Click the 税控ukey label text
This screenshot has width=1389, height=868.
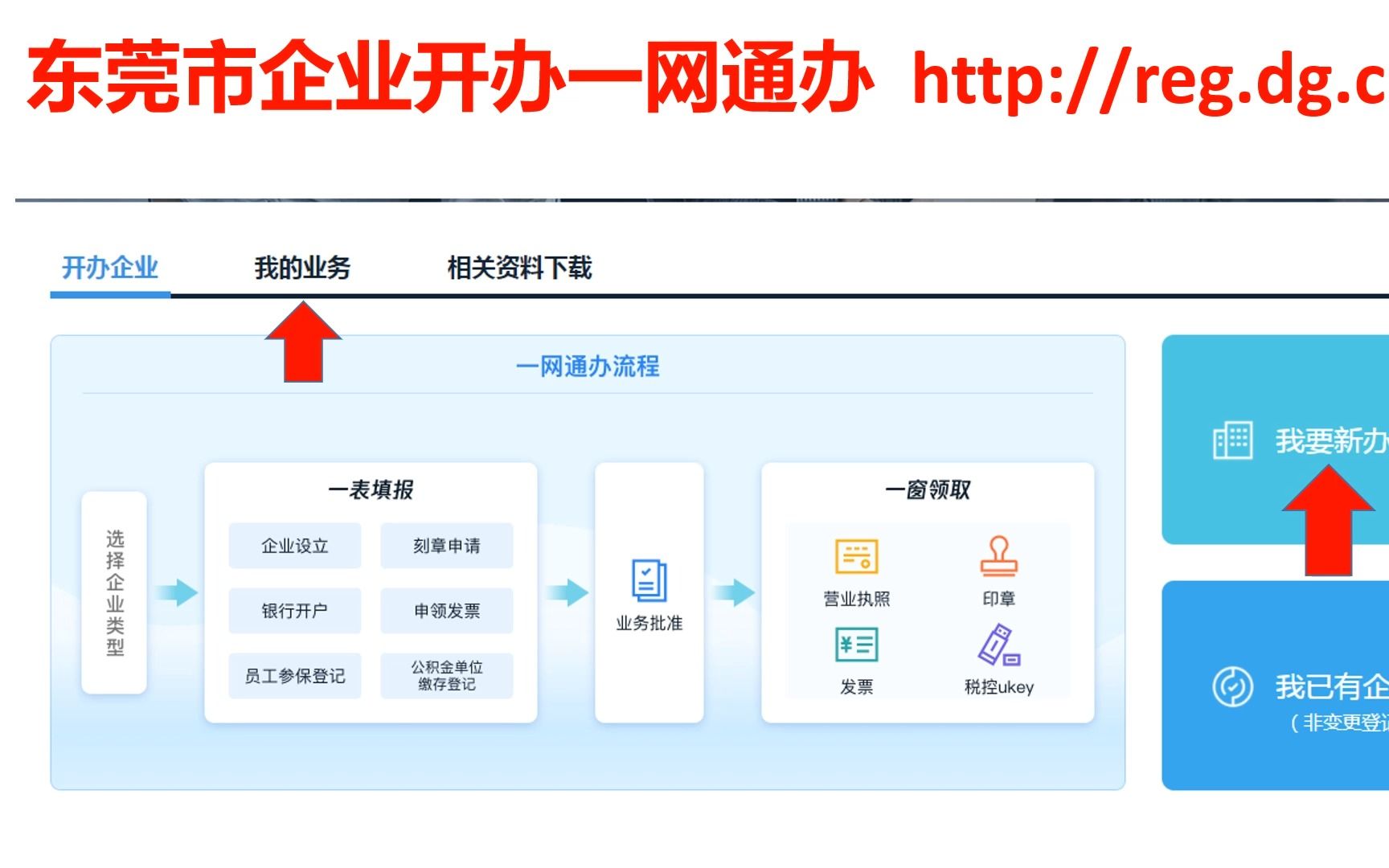point(998,687)
